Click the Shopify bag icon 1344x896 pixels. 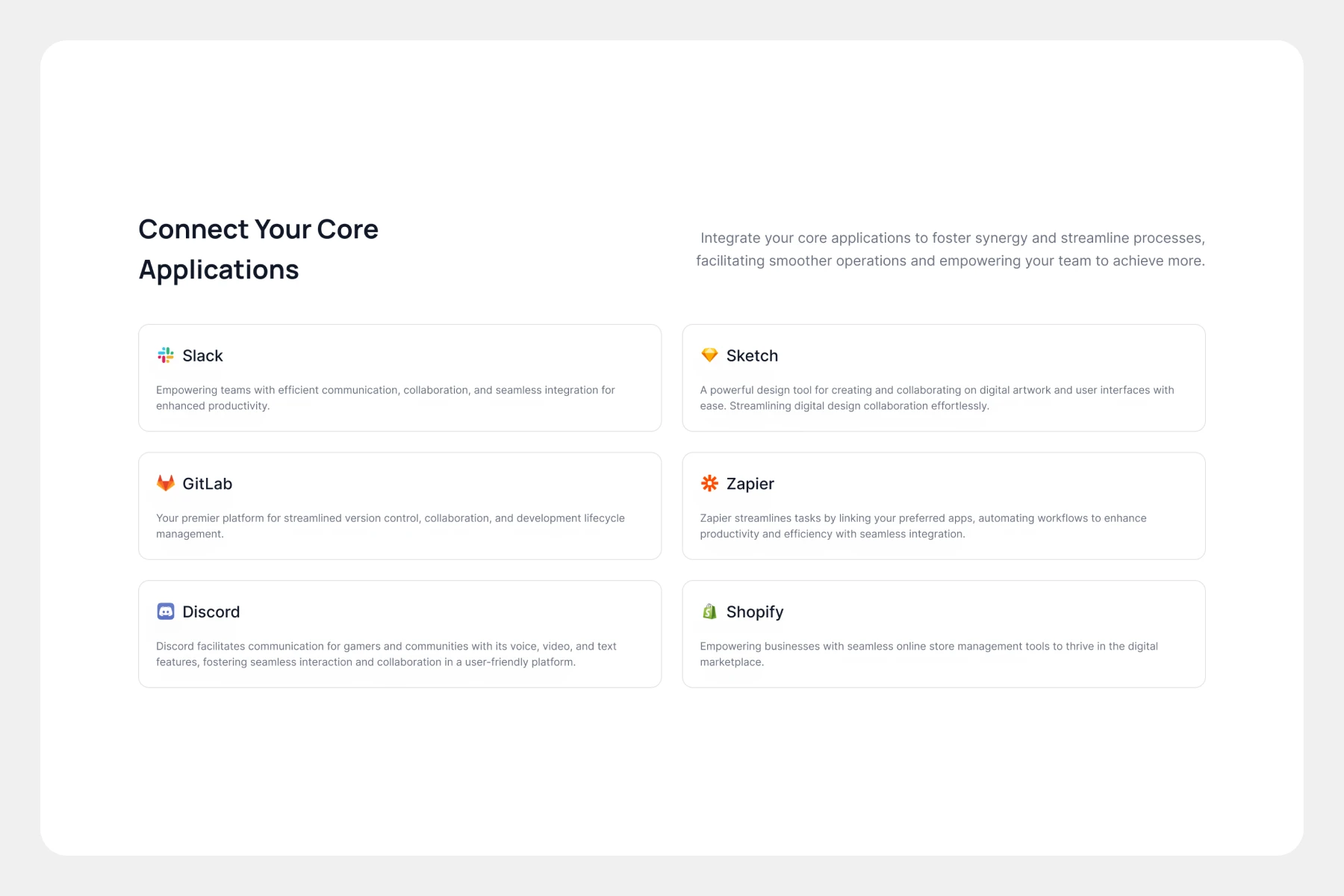(x=709, y=612)
